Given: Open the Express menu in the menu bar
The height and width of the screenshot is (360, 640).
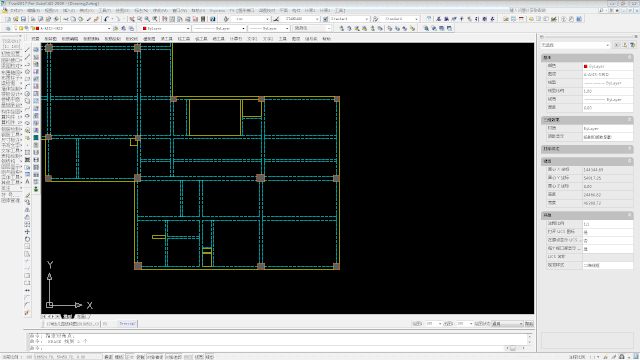Looking at the screenshot, I should [x=217, y=10].
